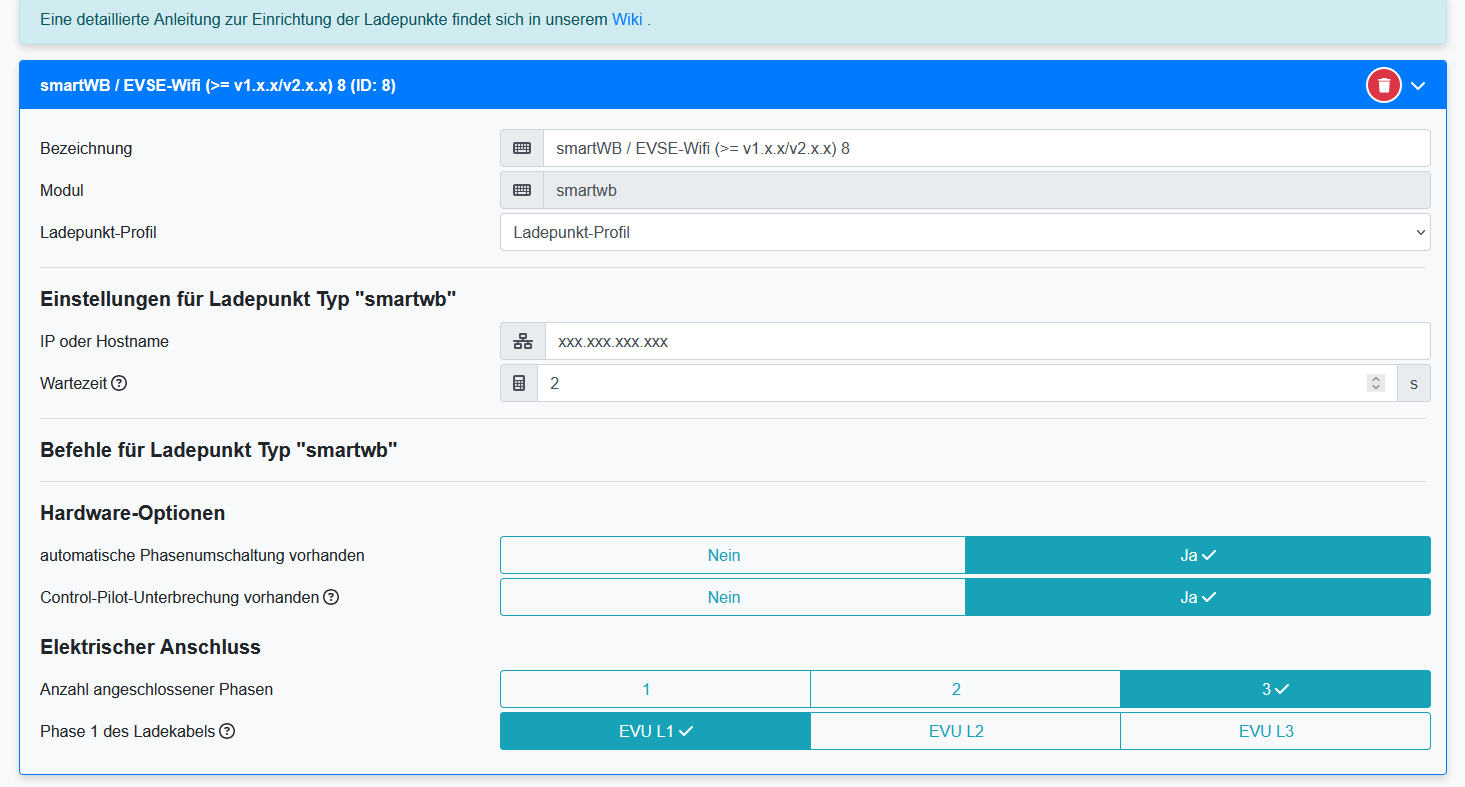1465x787 pixels.
Task: Click the Elektrischer Anschluss heading
Action: [x=150, y=647]
